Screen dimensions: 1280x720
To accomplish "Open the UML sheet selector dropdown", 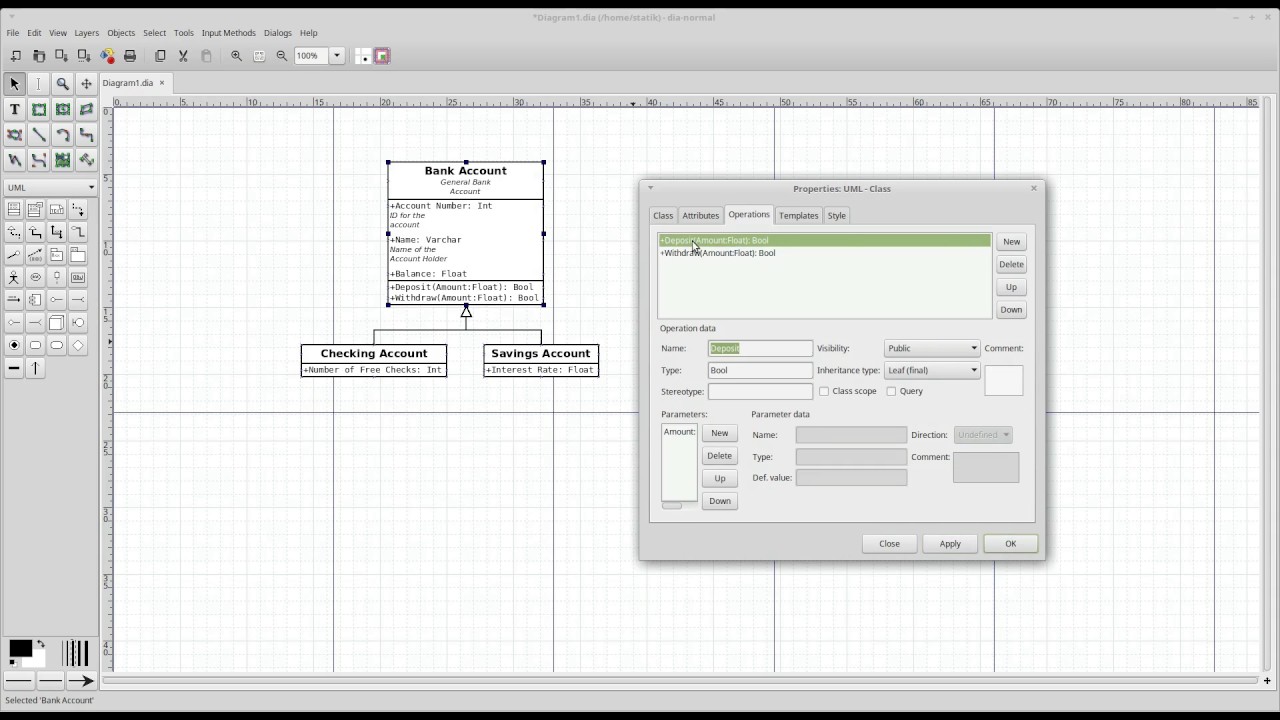I will click(x=50, y=187).
